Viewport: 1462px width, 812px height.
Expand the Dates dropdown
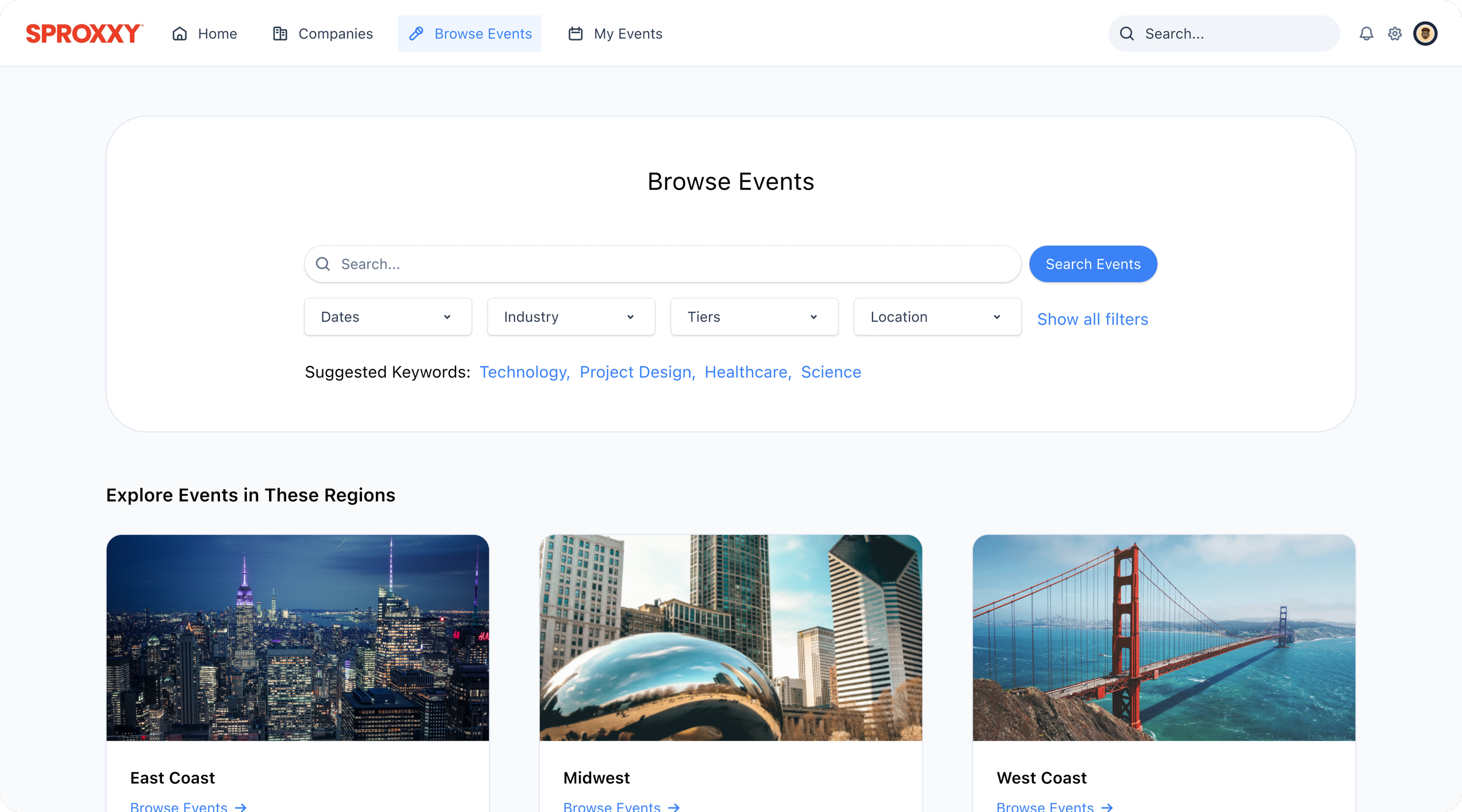pos(388,316)
